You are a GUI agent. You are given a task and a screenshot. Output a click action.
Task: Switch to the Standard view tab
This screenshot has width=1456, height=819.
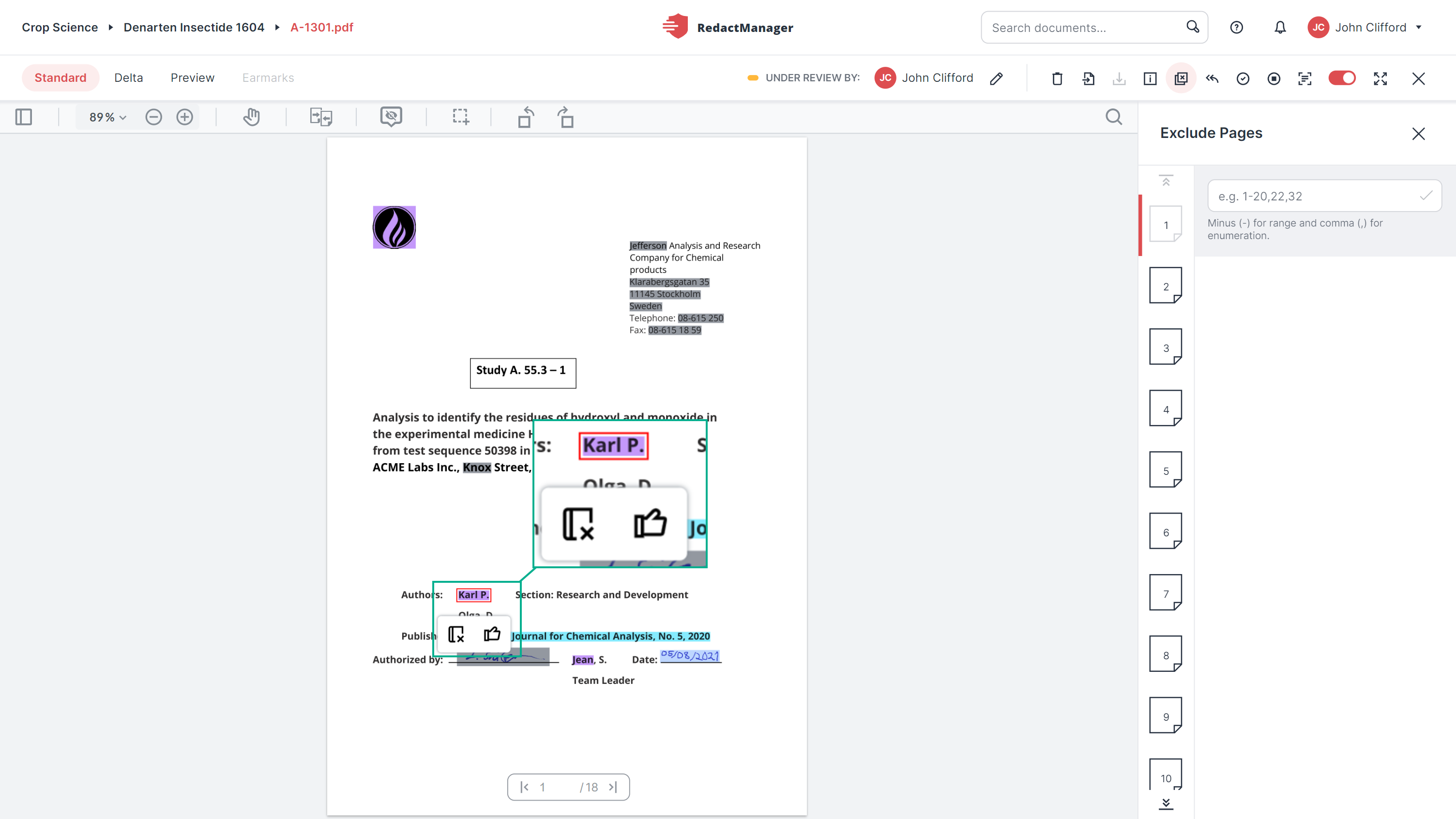[x=61, y=77]
